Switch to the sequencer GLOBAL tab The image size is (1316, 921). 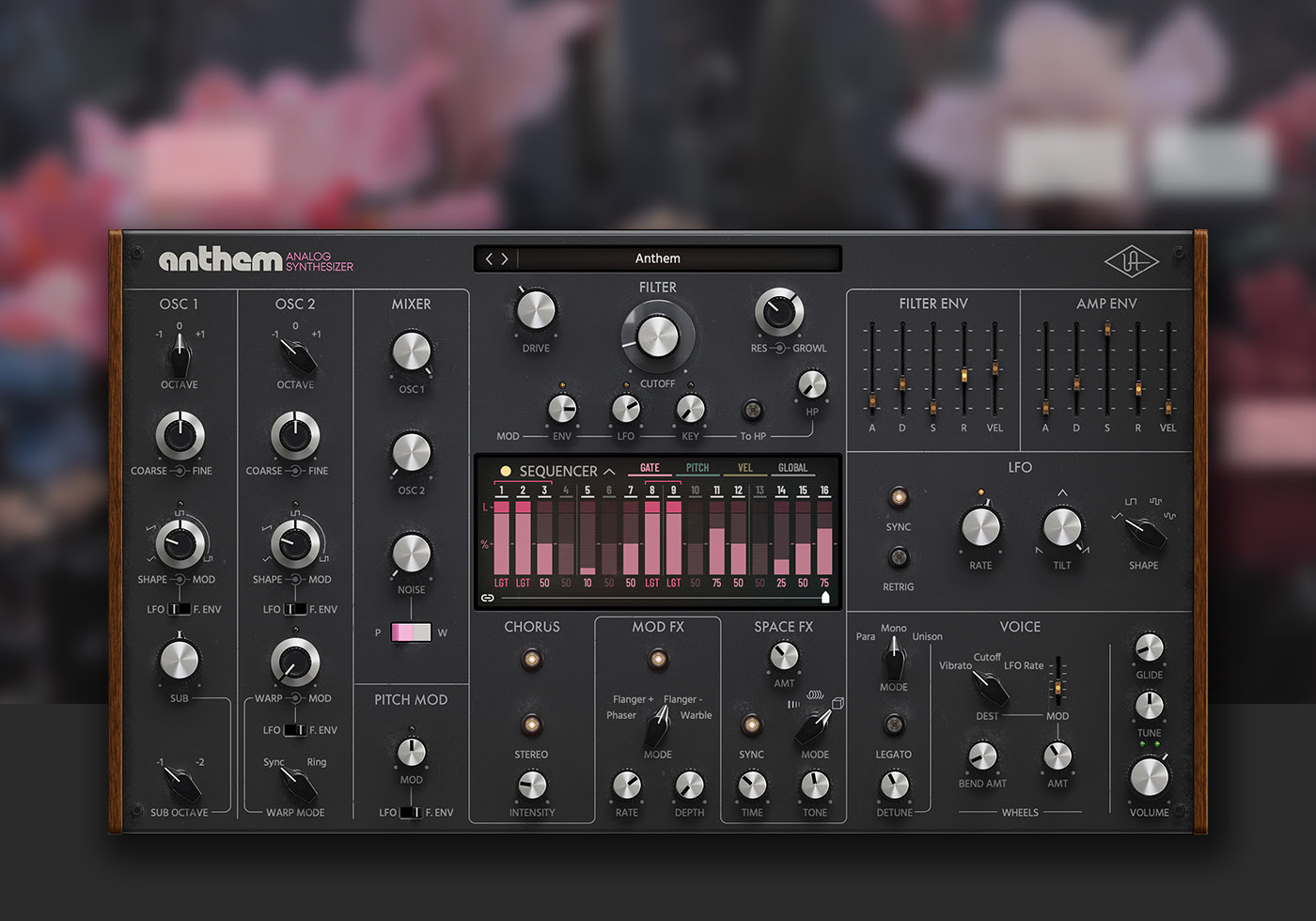793,468
